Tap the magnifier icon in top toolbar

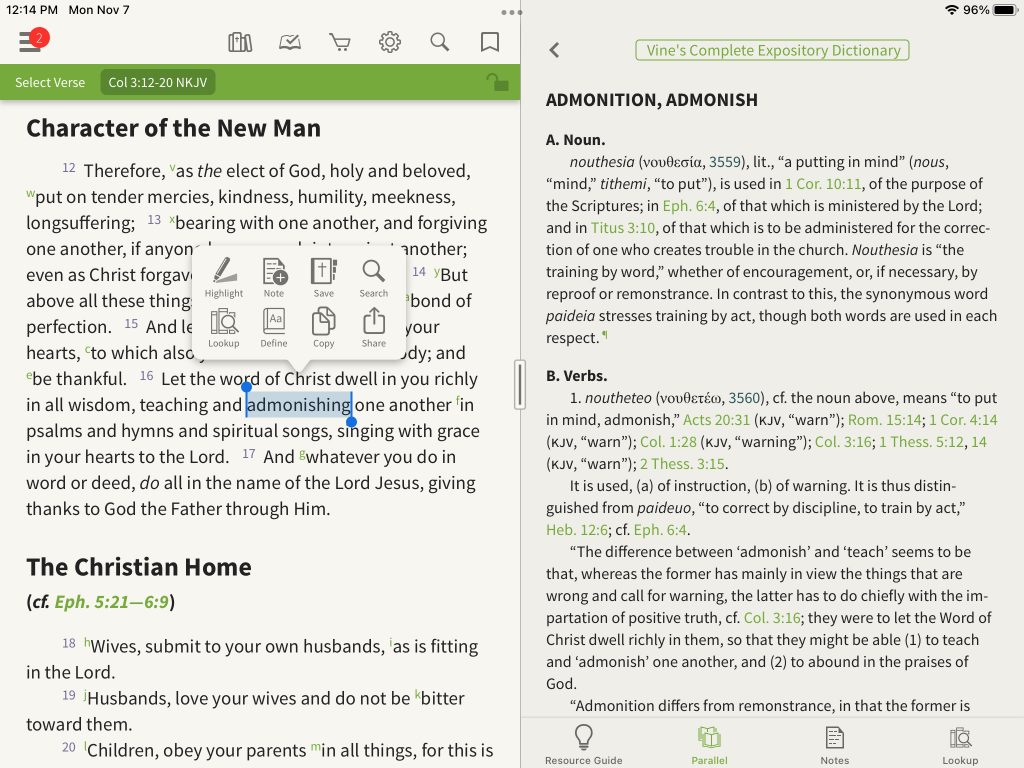coord(440,42)
